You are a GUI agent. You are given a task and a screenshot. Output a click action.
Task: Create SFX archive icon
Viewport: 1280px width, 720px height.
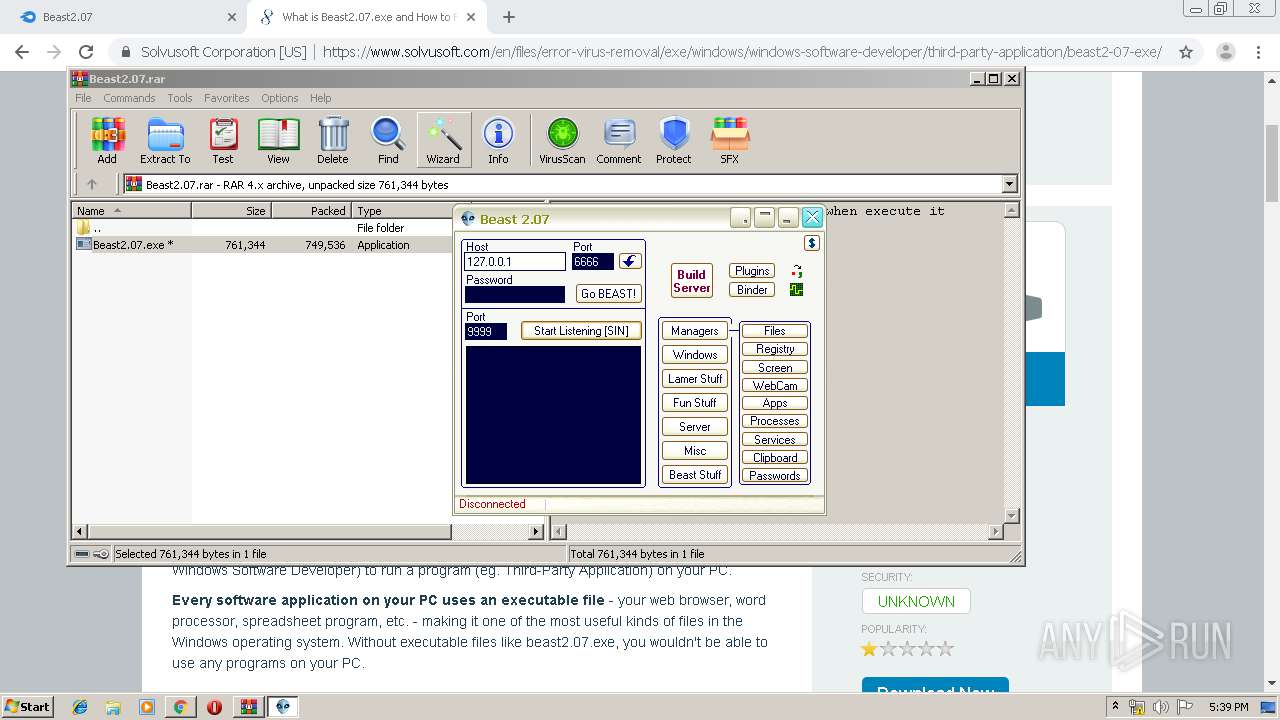730,140
